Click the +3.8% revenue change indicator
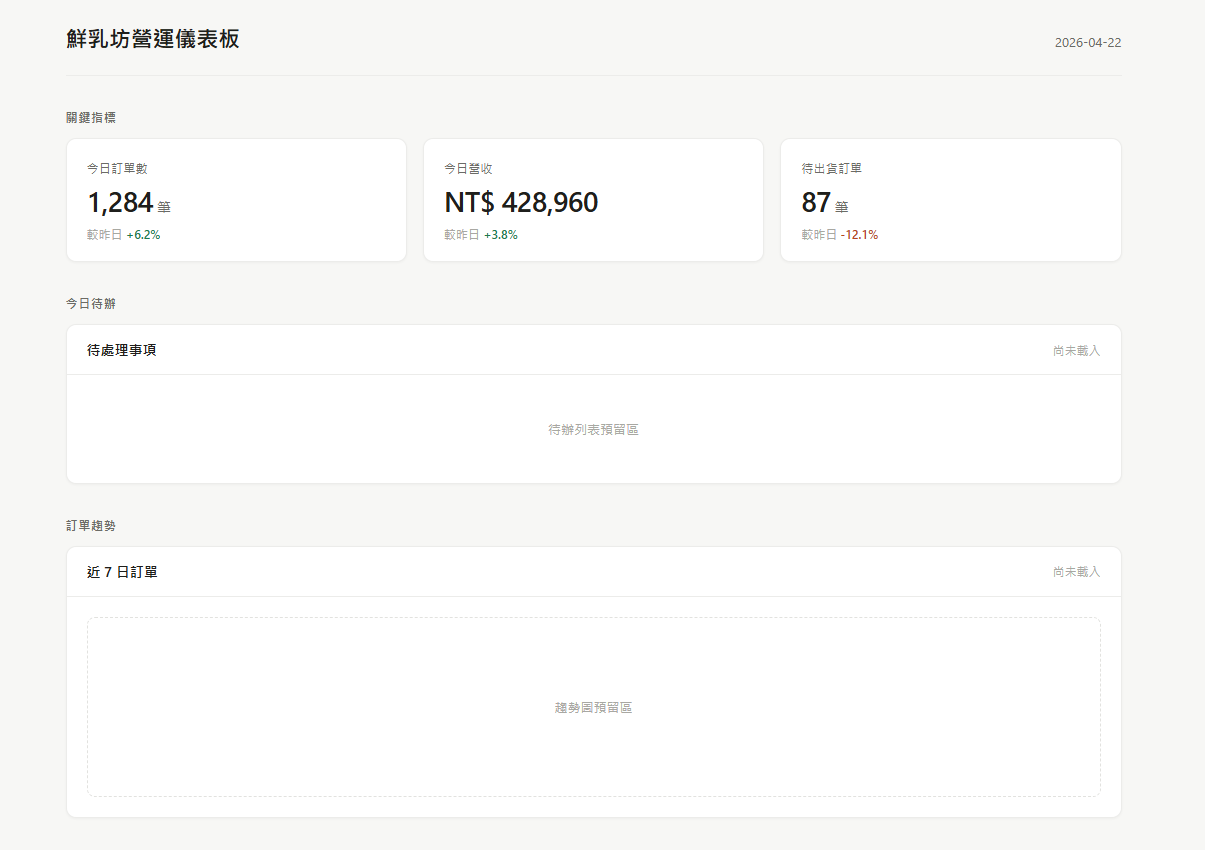 tap(500, 235)
